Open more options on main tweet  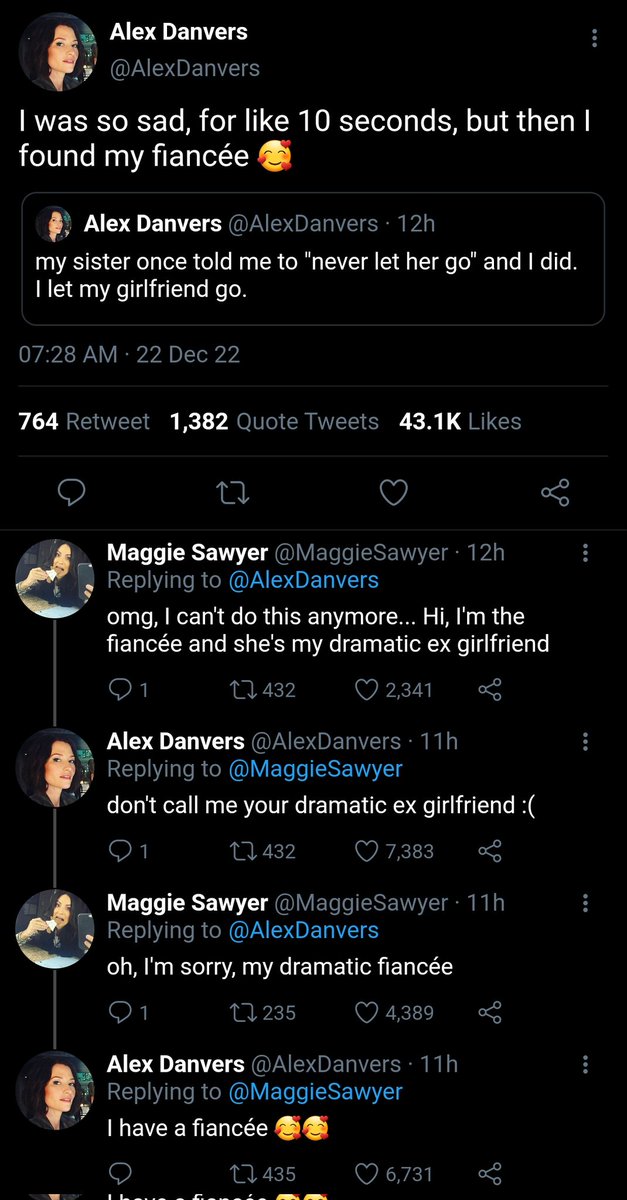[595, 39]
